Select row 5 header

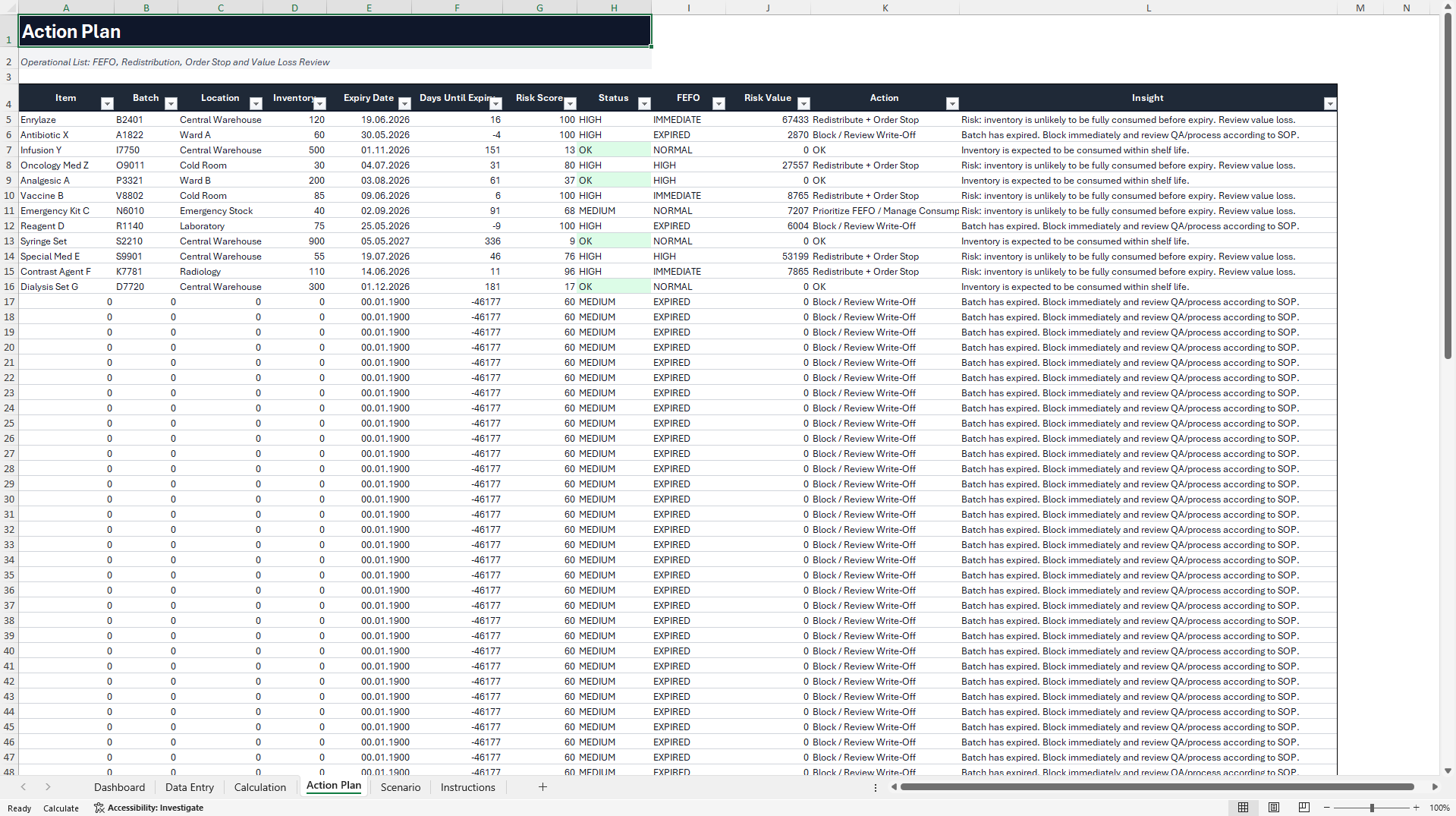(9, 119)
